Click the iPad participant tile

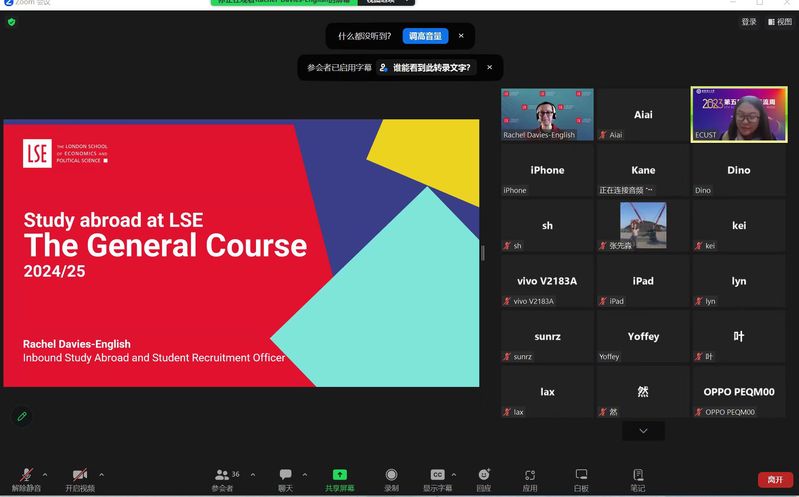click(643, 281)
